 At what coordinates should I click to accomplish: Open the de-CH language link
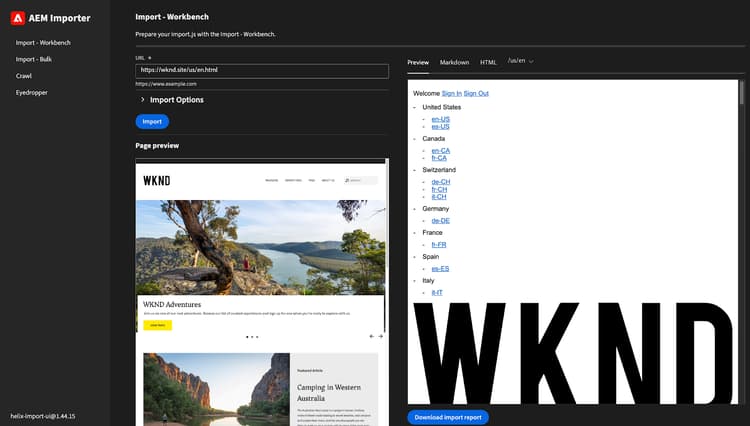click(441, 182)
